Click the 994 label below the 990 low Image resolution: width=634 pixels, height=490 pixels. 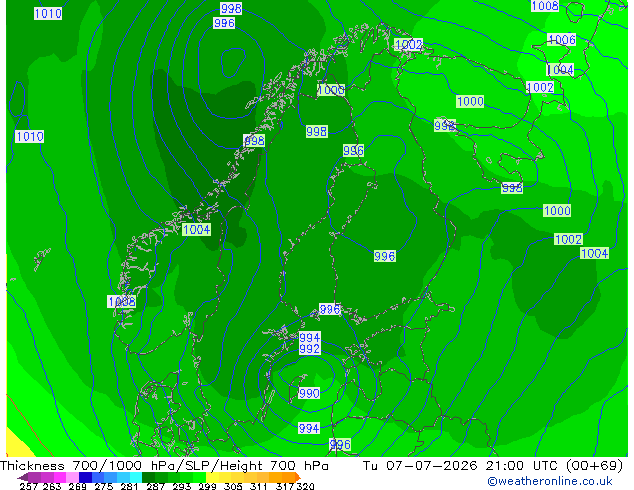(x=309, y=428)
